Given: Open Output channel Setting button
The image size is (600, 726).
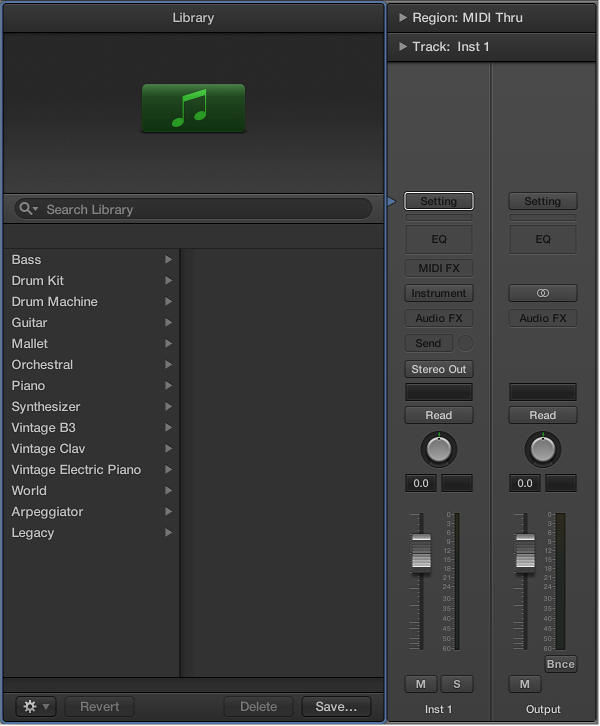Looking at the screenshot, I should (543, 201).
